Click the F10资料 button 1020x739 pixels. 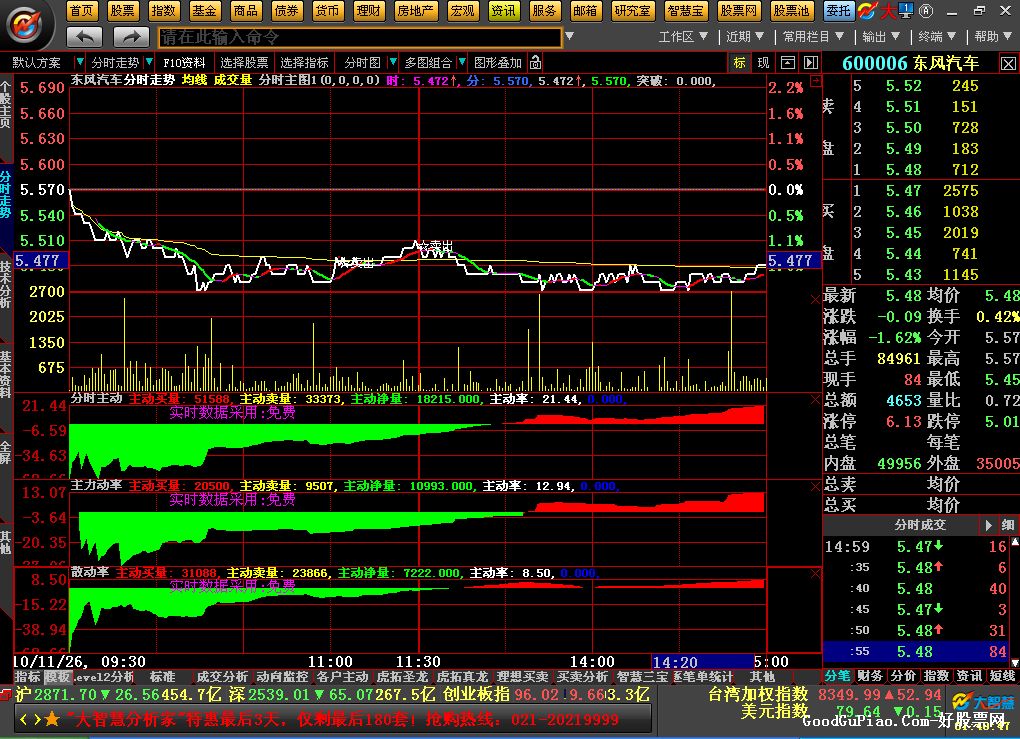[184, 62]
